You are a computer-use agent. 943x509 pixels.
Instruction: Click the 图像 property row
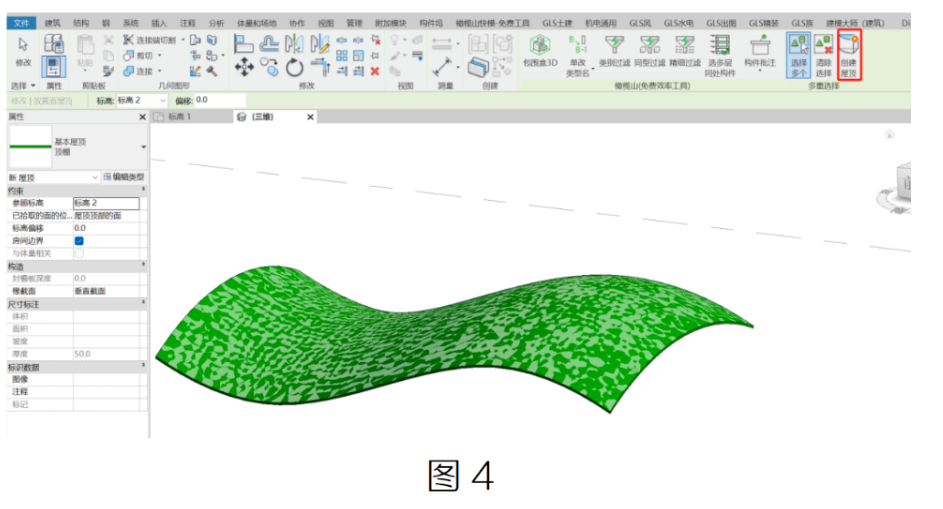tap(77, 379)
